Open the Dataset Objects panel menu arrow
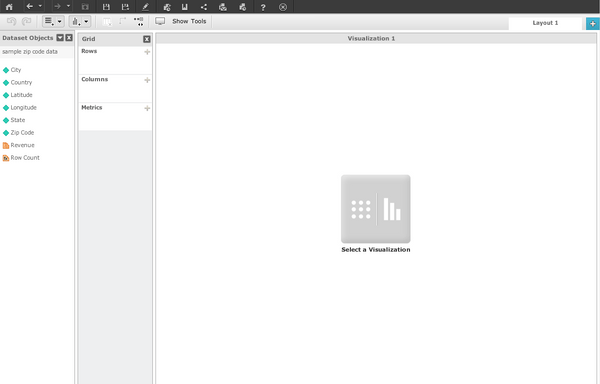Image resolution: width=600 pixels, height=384 pixels. pyautogui.click(x=60, y=37)
